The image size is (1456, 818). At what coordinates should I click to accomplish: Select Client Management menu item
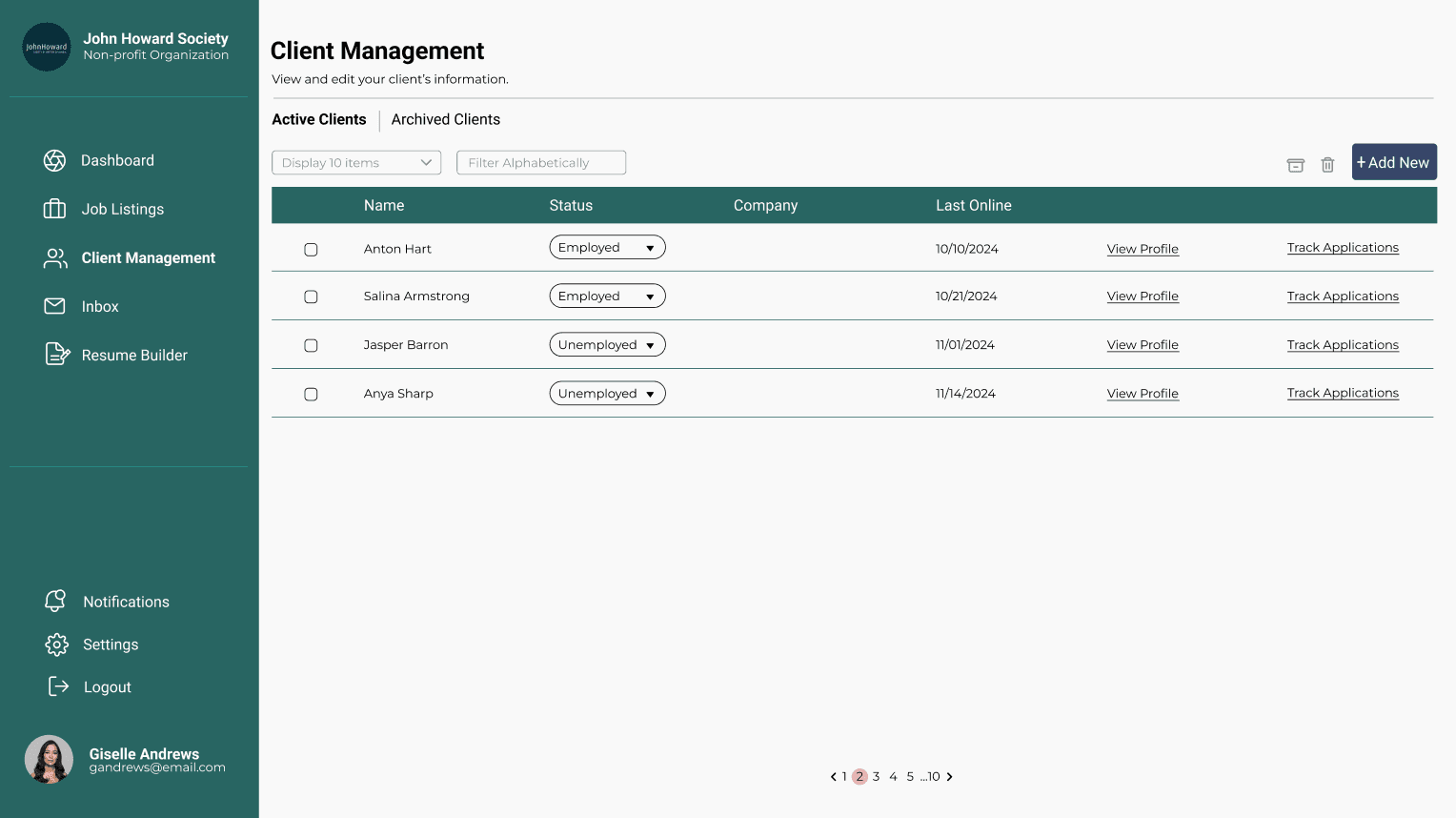pos(148,257)
